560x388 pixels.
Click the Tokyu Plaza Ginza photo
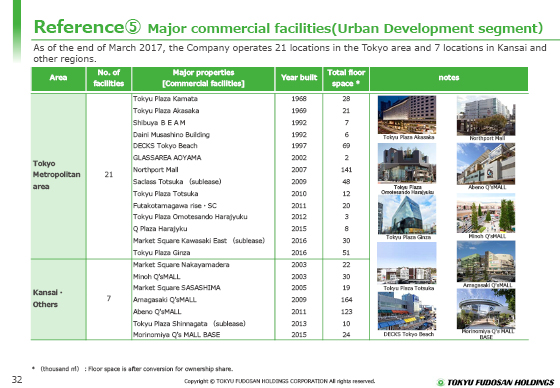(407, 214)
